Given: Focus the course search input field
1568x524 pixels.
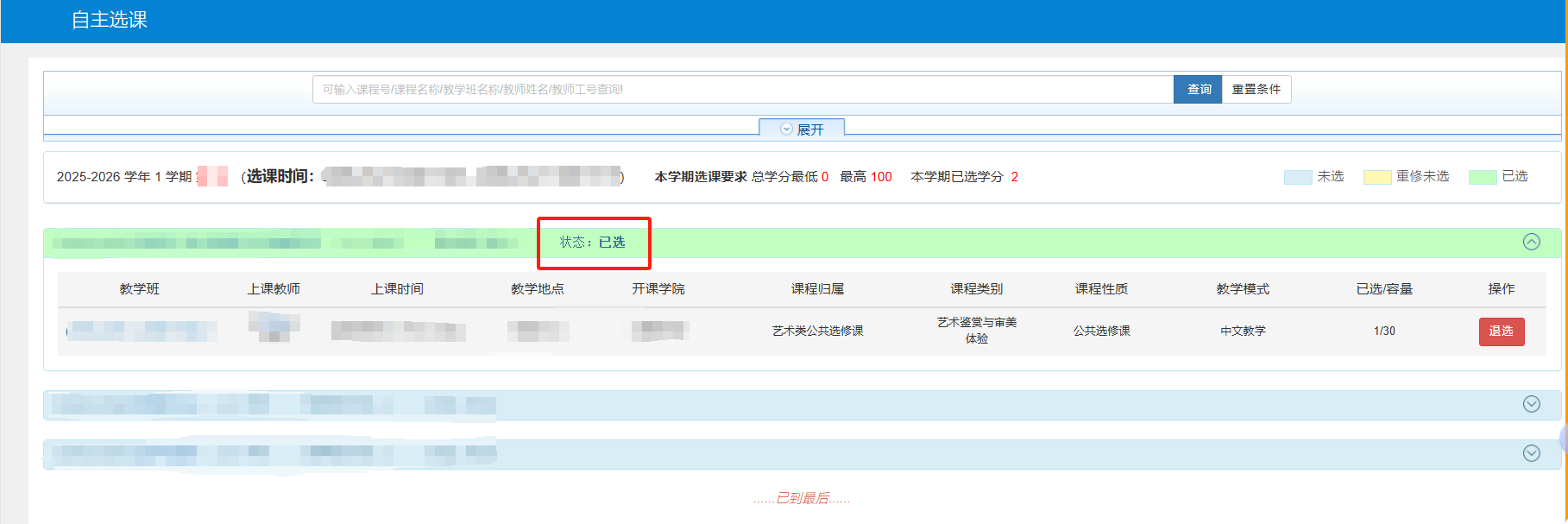Looking at the screenshot, I should [x=742, y=90].
